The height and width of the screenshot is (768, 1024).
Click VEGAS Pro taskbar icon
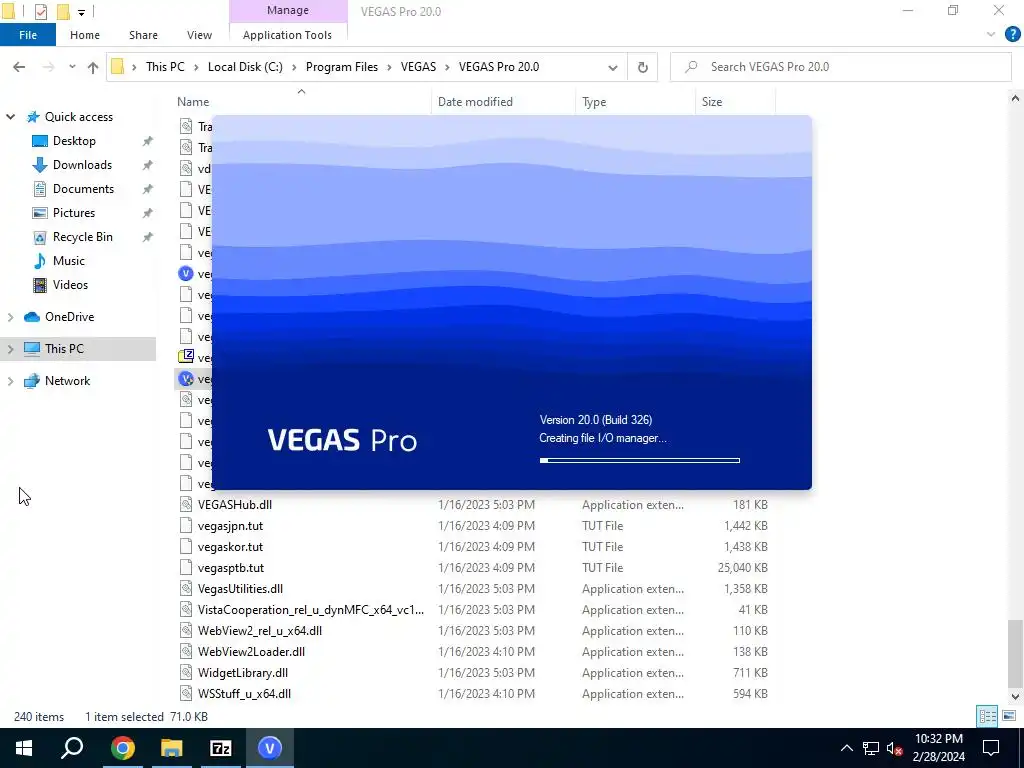tap(270, 748)
